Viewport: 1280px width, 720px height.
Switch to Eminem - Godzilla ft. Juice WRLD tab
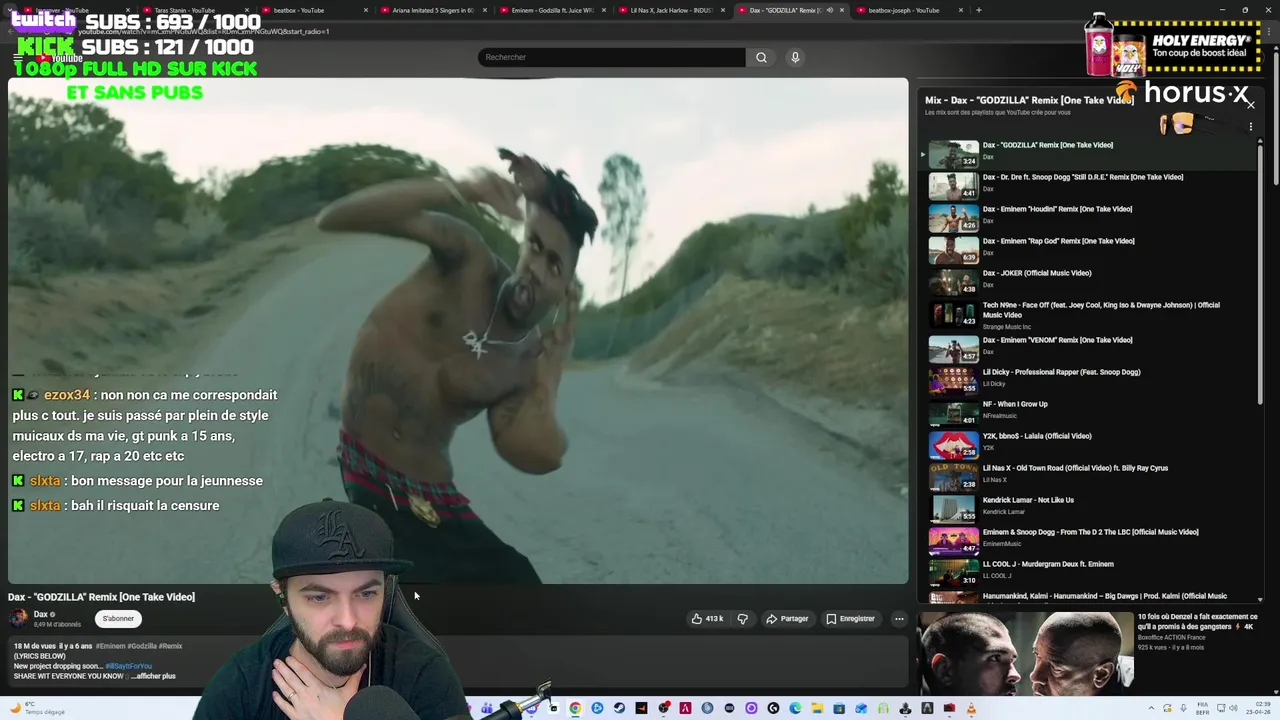click(550, 10)
